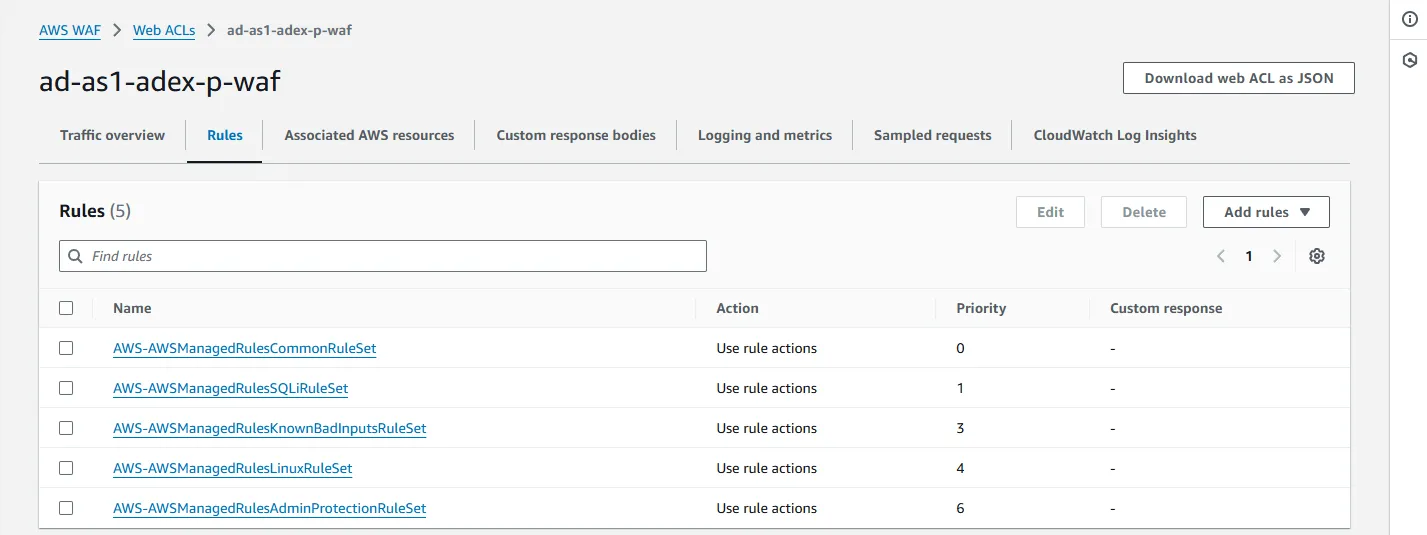
Task: Click the Priority column header
Action: click(981, 308)
